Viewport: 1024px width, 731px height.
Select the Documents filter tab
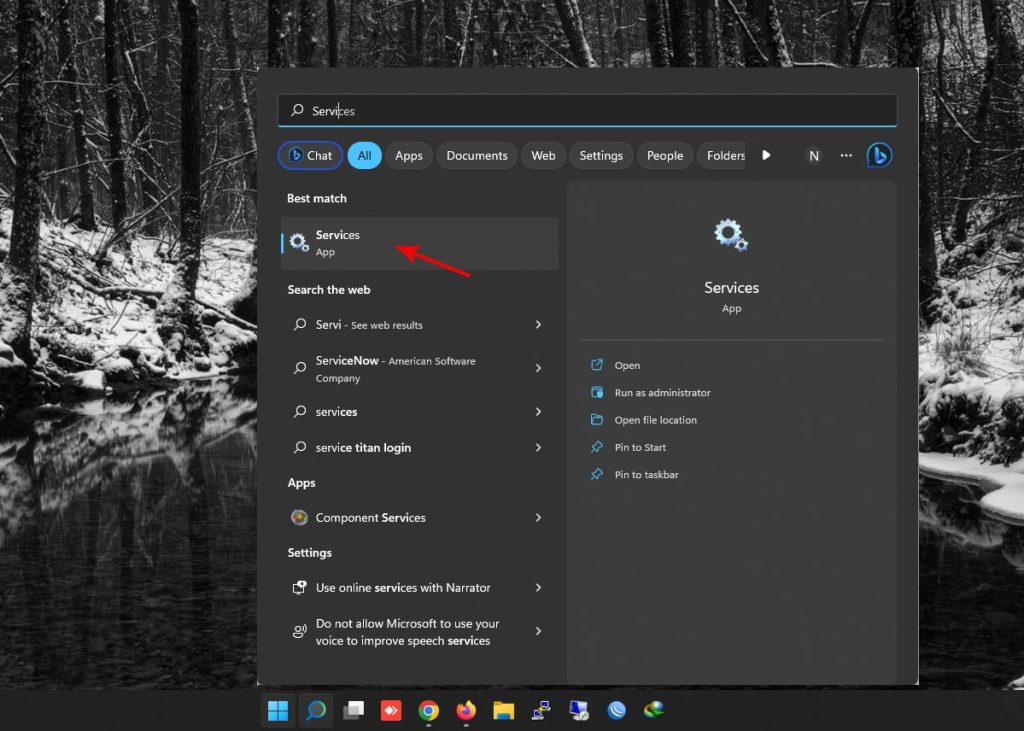point(476,156)
